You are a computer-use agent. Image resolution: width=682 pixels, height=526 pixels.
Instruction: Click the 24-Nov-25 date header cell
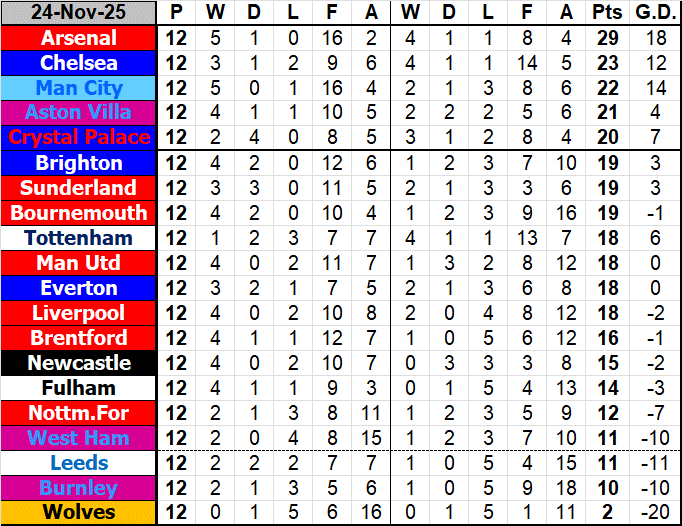coord(79,13)
